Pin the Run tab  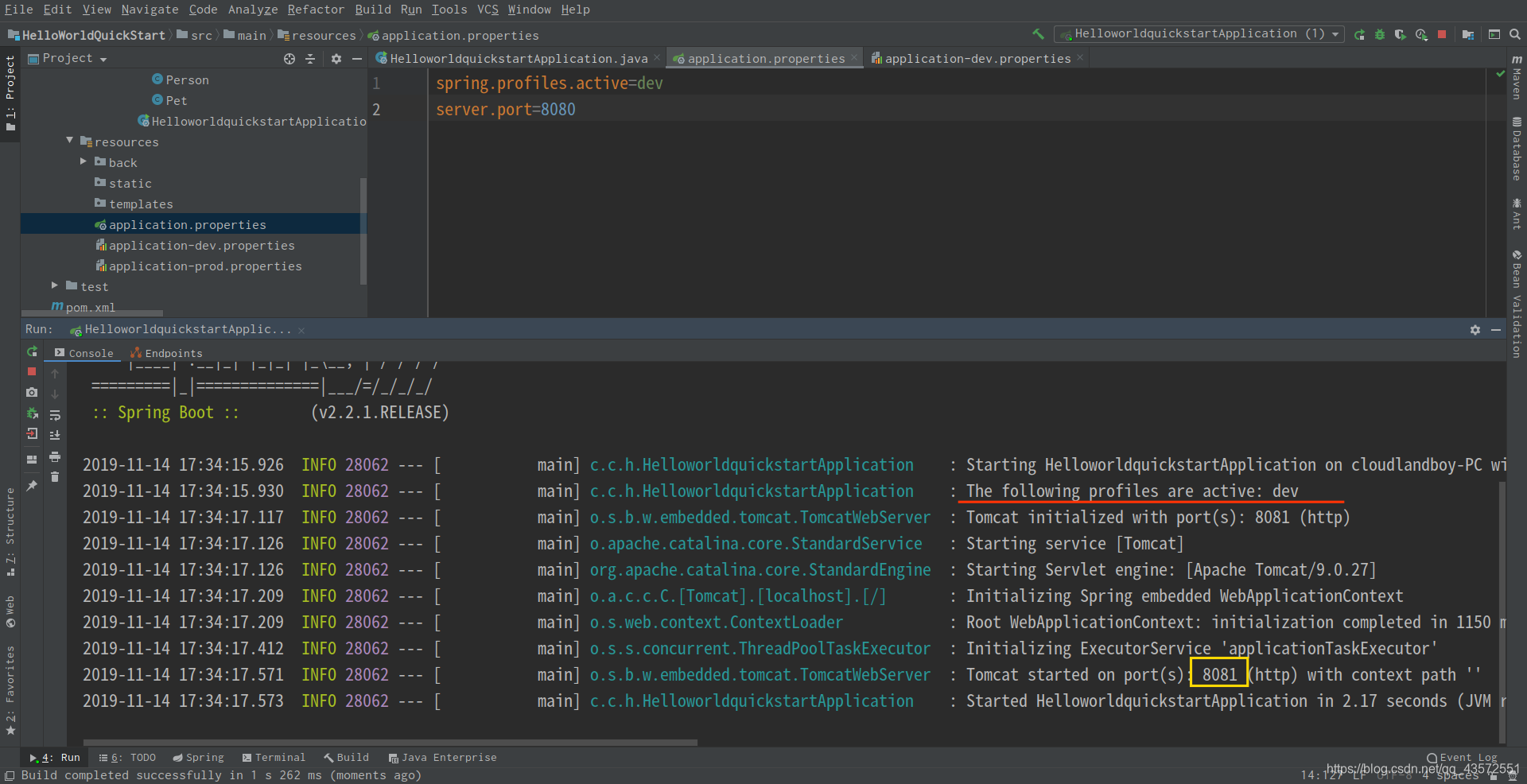coord(32,485)
